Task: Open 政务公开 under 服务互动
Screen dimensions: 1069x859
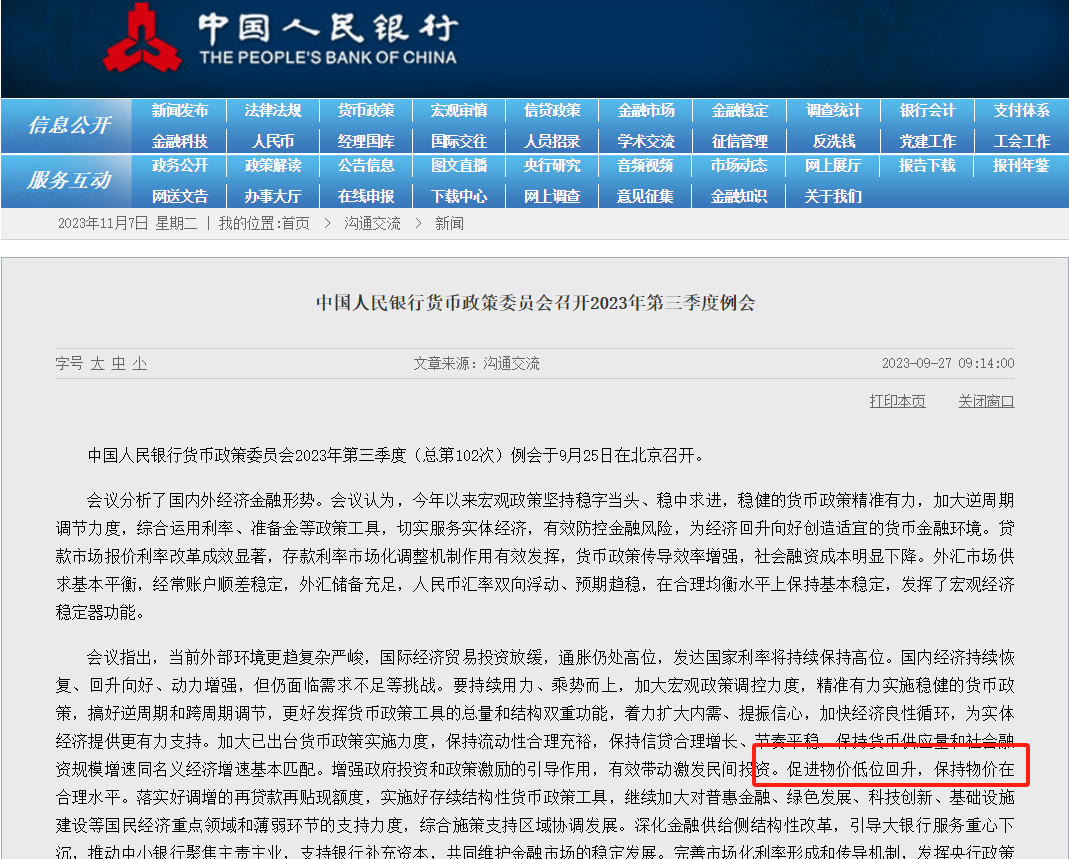Action: point(179,165)
